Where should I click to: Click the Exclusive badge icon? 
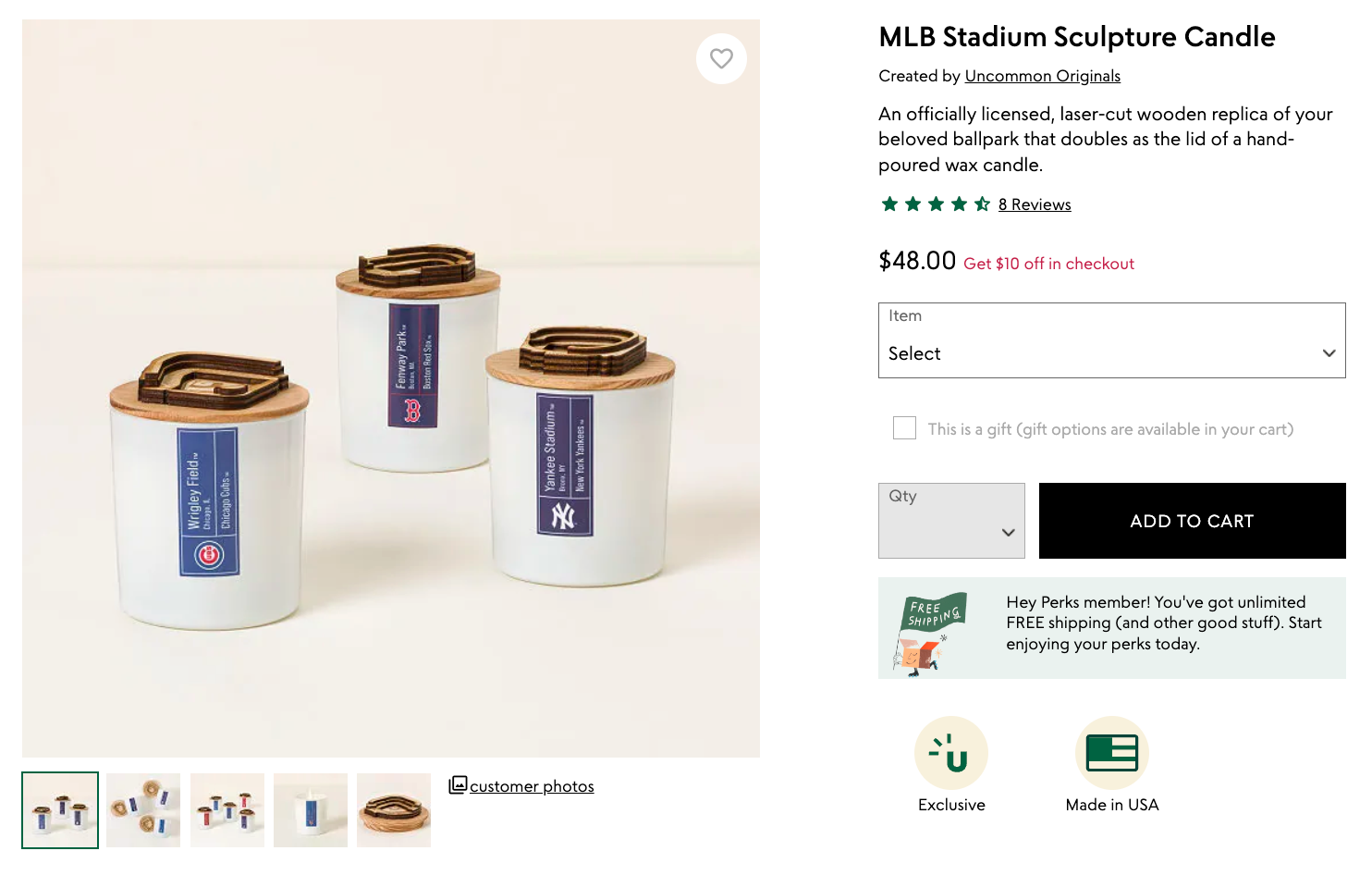coord(951,753)
